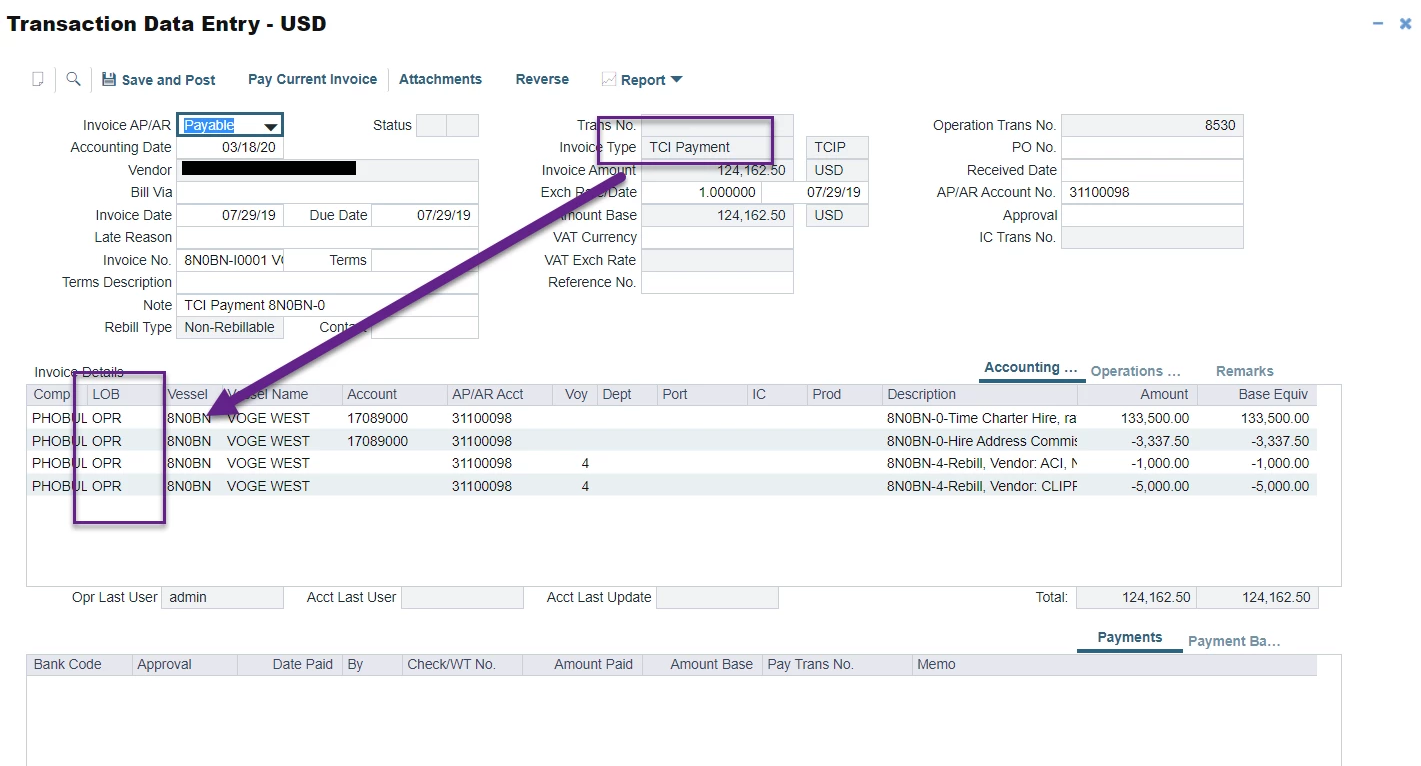The image size is (1421, 766).
Task: Switch to the Operations tab
Action: 1135,371
